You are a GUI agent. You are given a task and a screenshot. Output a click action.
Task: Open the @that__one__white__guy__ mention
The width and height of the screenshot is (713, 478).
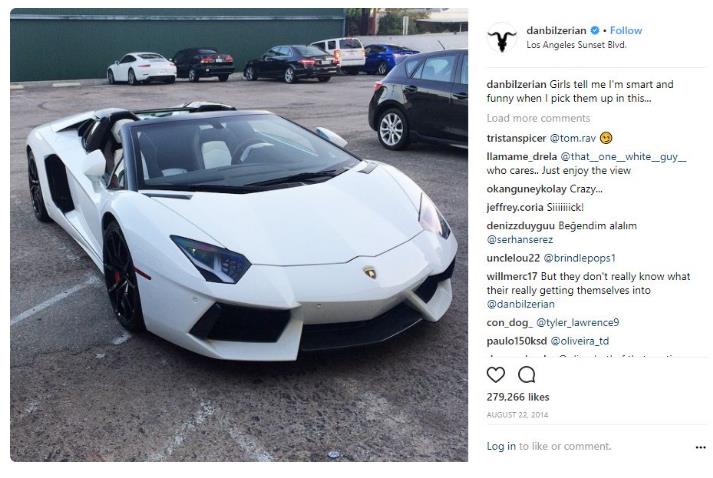pyautogui.click(x=623, y=157)
